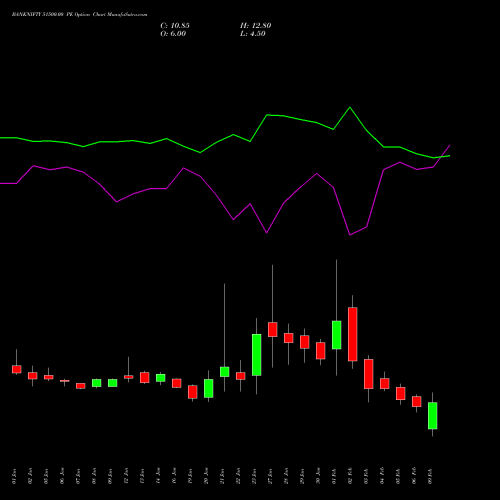Click the 30 Jan red candlestick body
Viewport: 500px width, 500px height.
click(321, 351)
